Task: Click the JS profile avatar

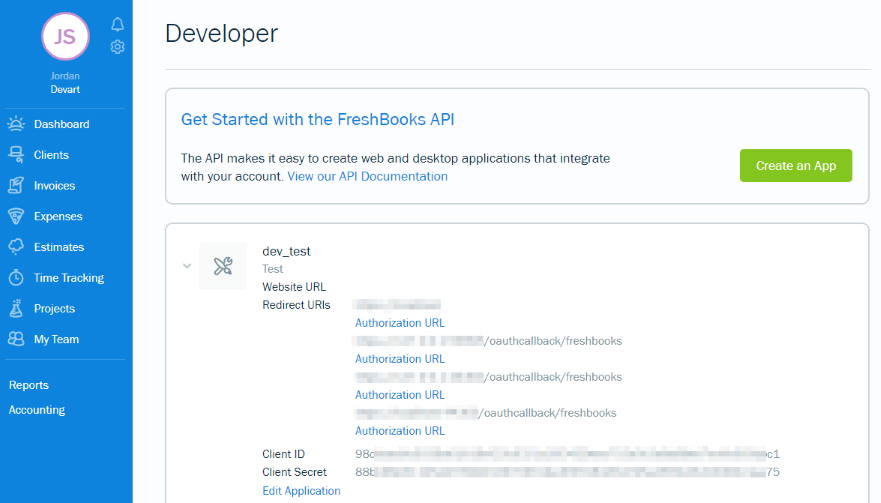Action: click(x=65, y=37)
